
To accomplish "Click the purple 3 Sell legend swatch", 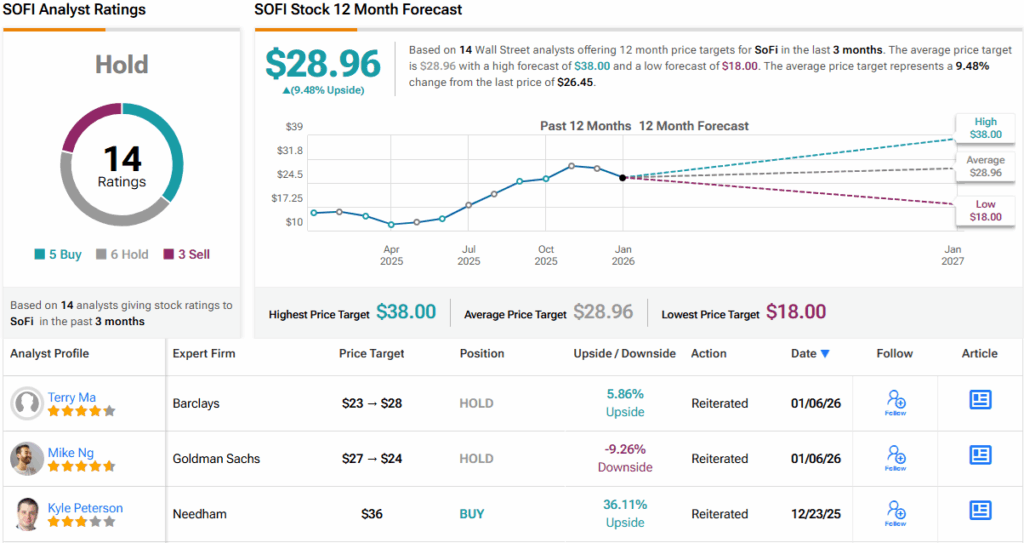I will [167, 255].
